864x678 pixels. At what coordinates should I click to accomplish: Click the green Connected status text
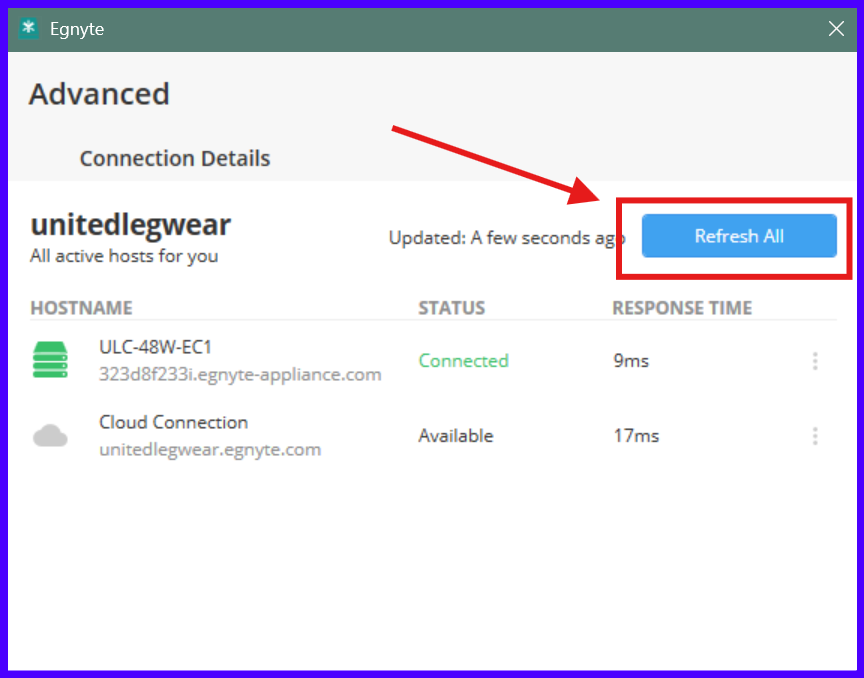pyautogui.click(x=463, y=360)
